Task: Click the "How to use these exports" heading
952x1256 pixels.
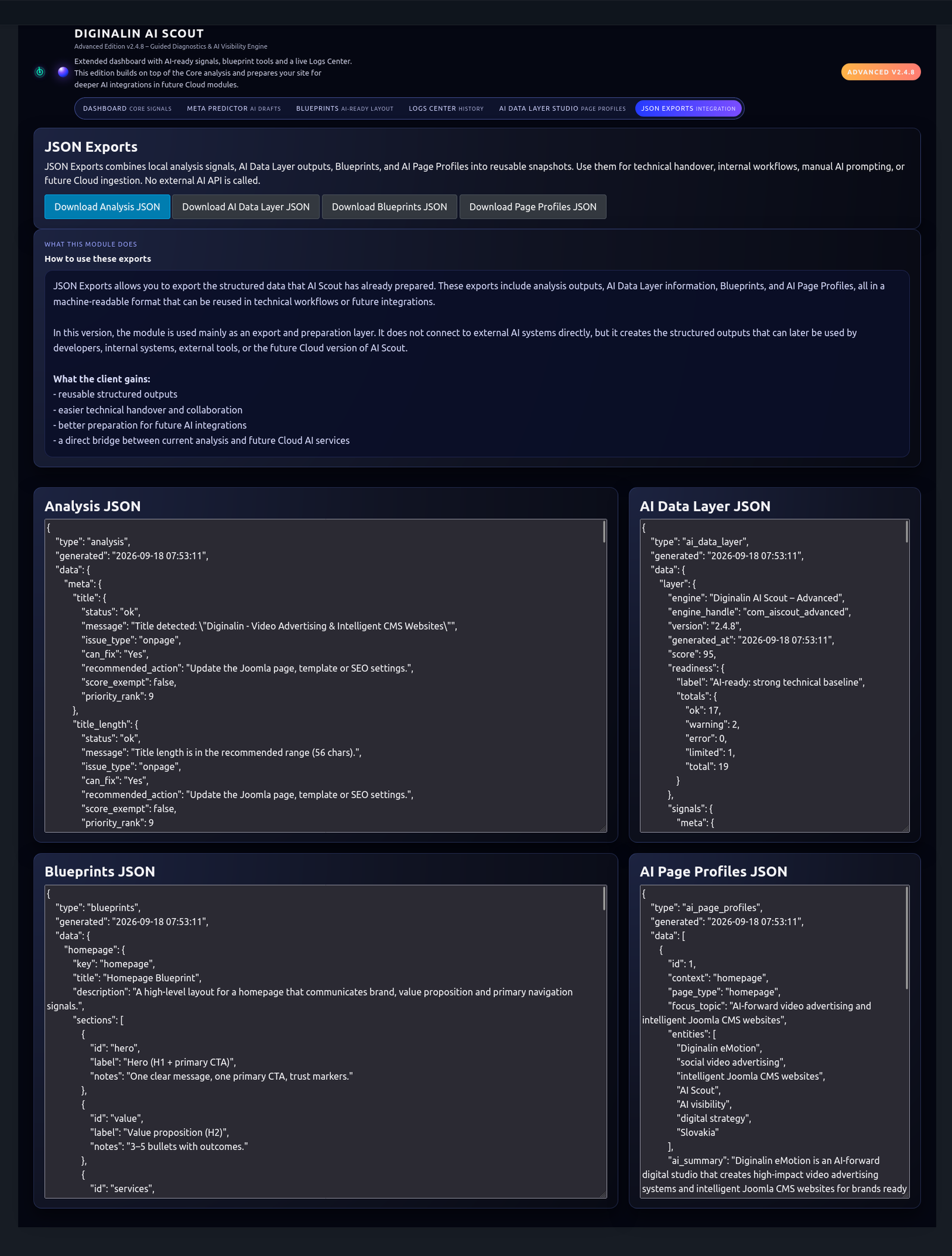Action: click(98, 259)
